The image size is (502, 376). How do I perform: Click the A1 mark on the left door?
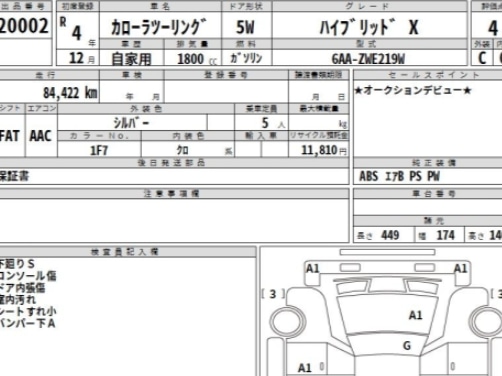tap(304, 368)
